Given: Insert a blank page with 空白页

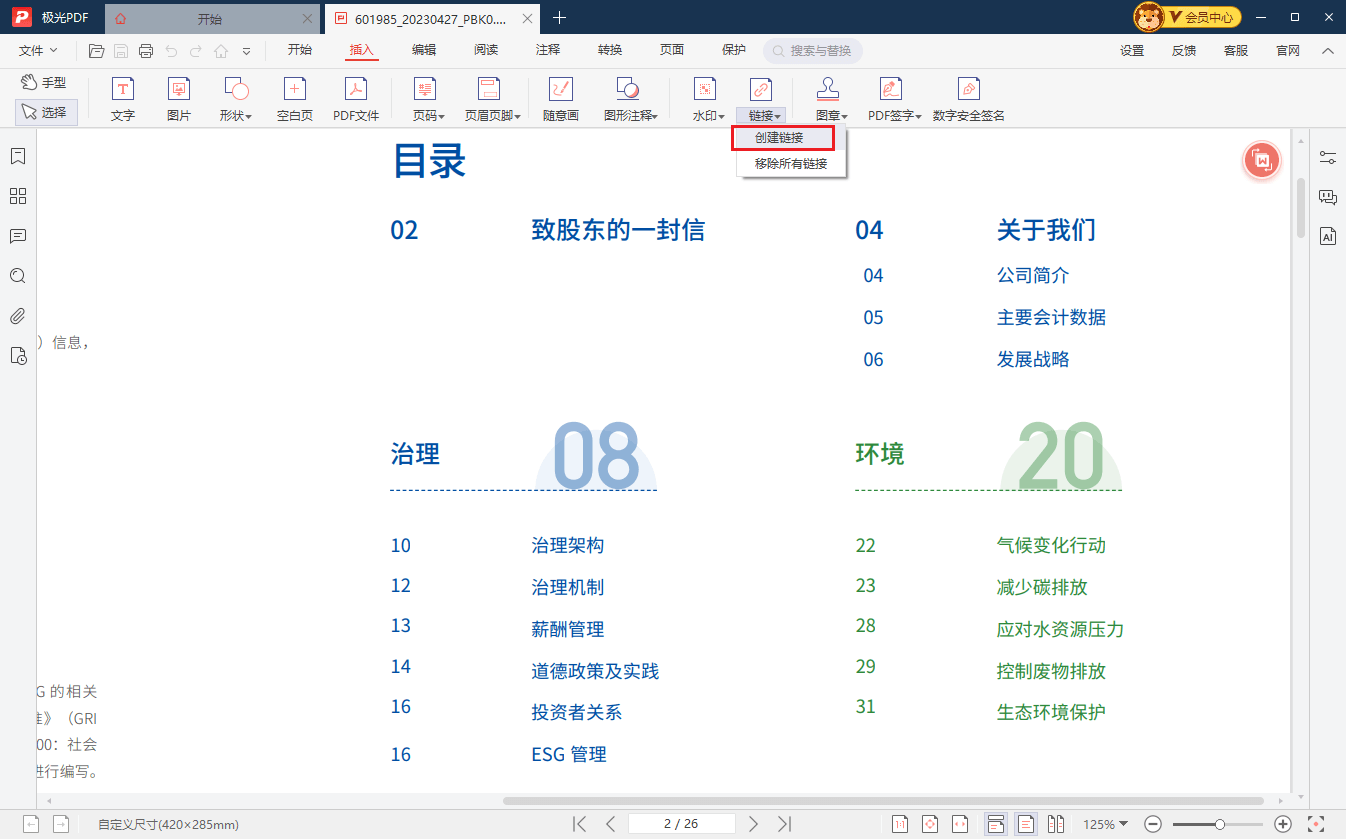Looking at the screenshot, I should (295, 100).
